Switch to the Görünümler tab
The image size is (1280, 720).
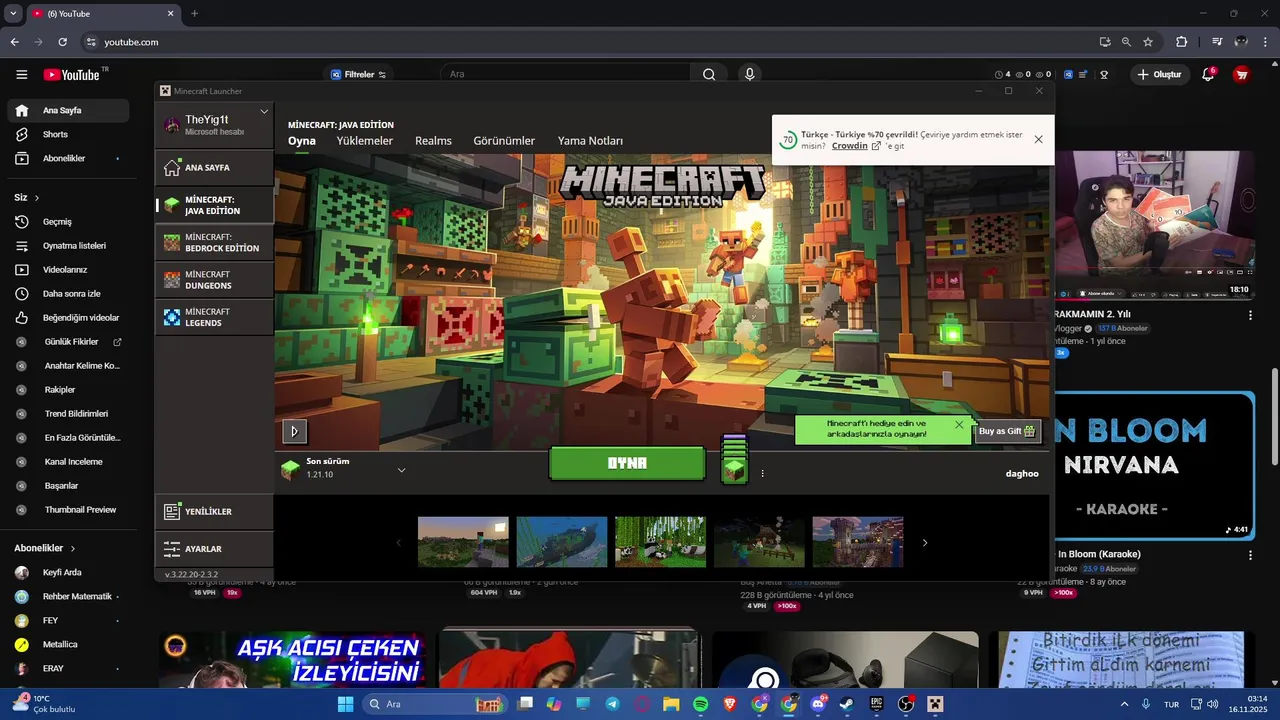504,141
